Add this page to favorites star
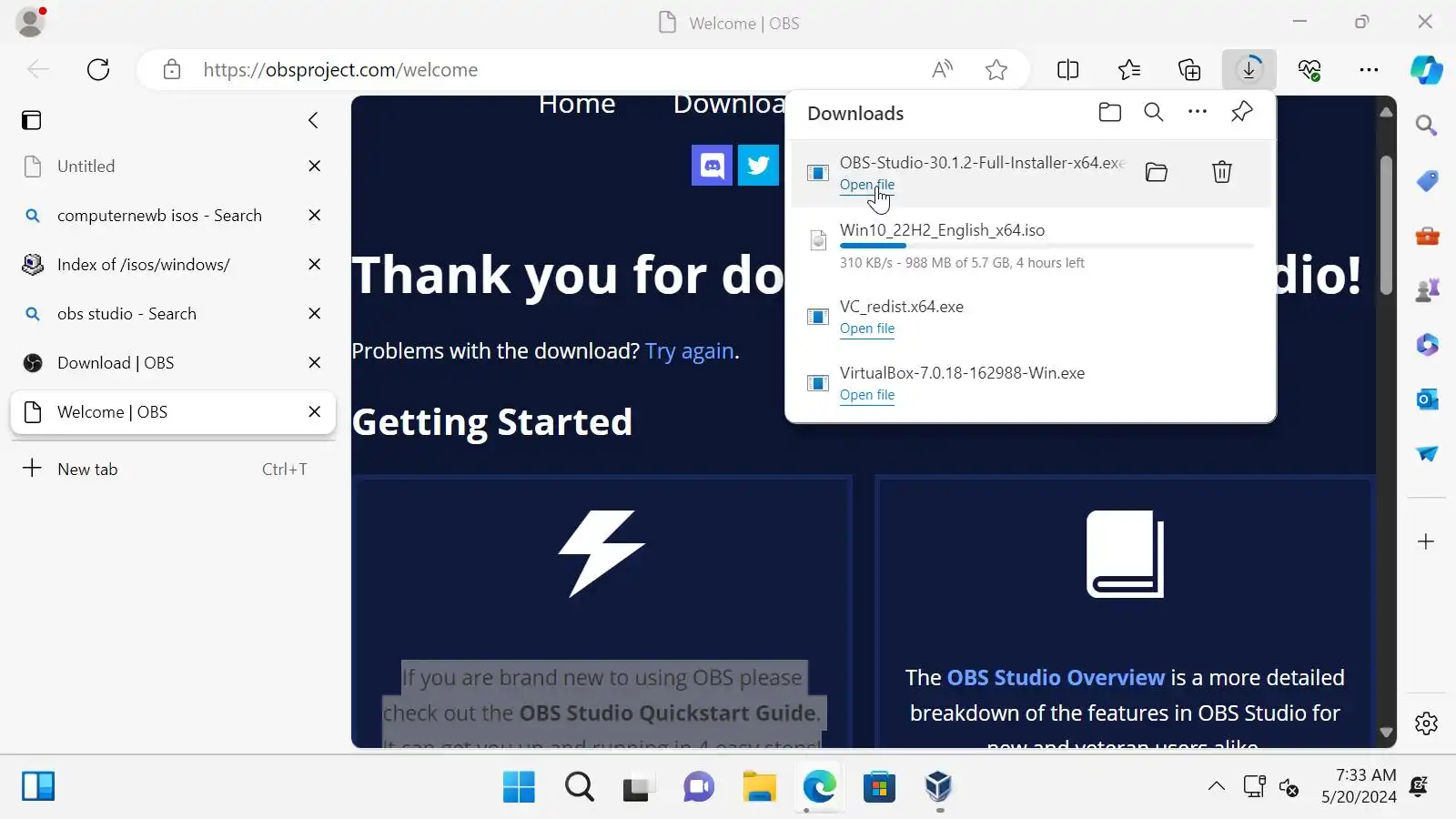1456x819 pixels. coord(996,69)
